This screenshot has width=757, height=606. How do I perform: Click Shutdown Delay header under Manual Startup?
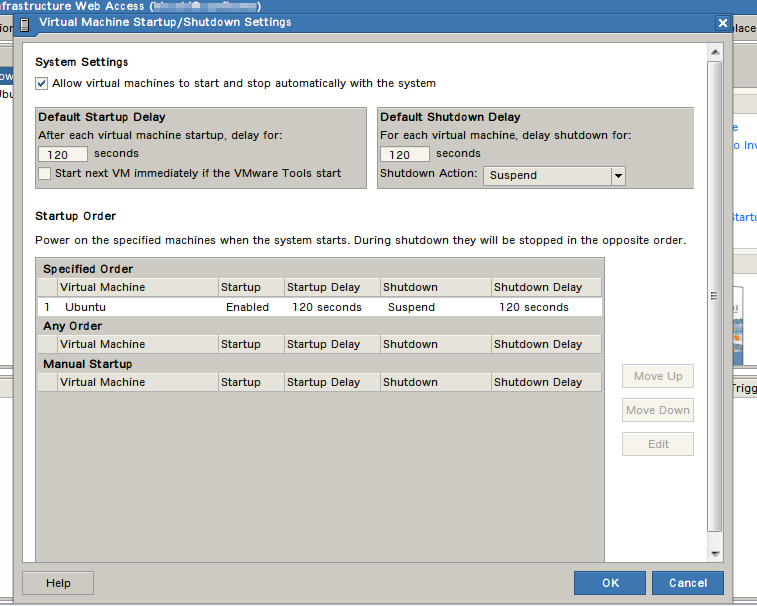[538, 382]
